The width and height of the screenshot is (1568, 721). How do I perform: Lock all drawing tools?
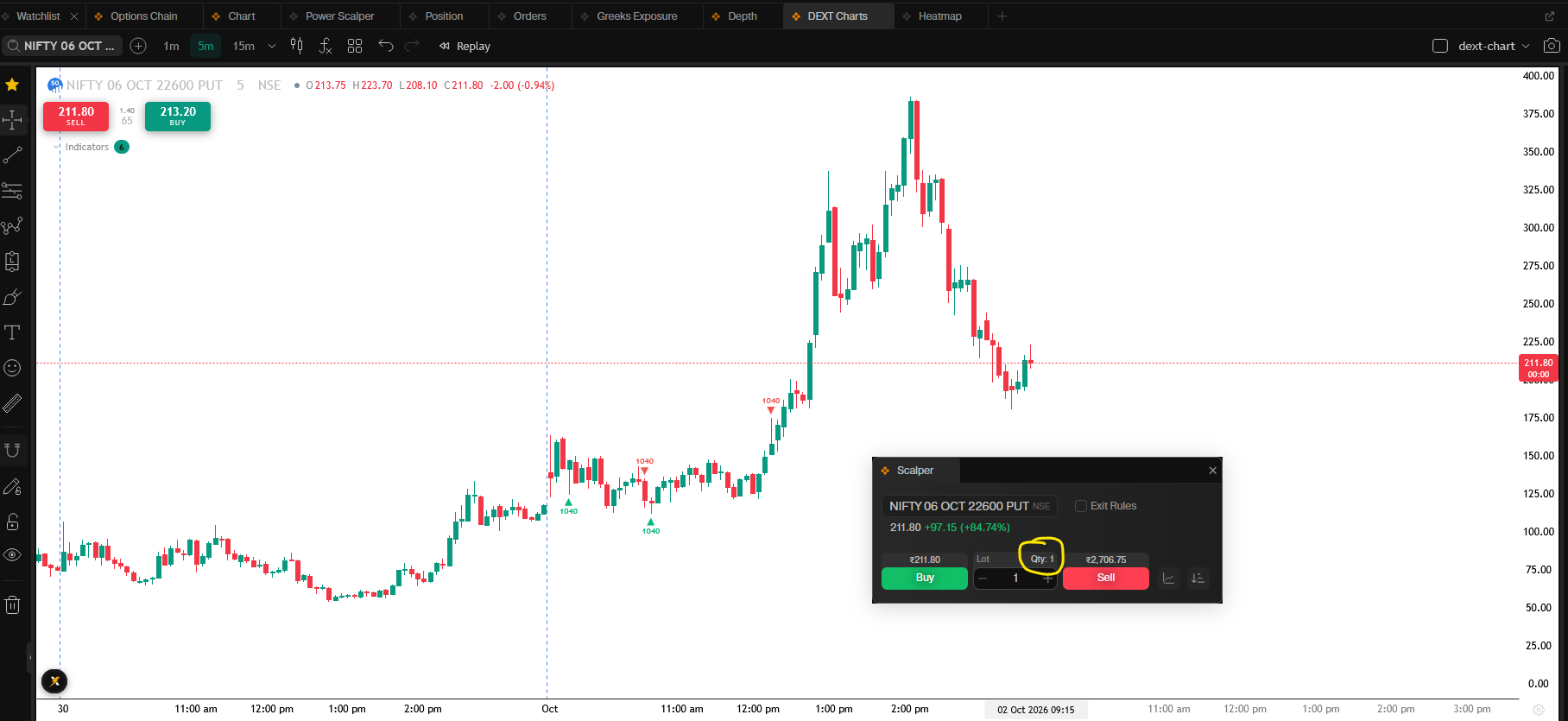coord(12,522)
